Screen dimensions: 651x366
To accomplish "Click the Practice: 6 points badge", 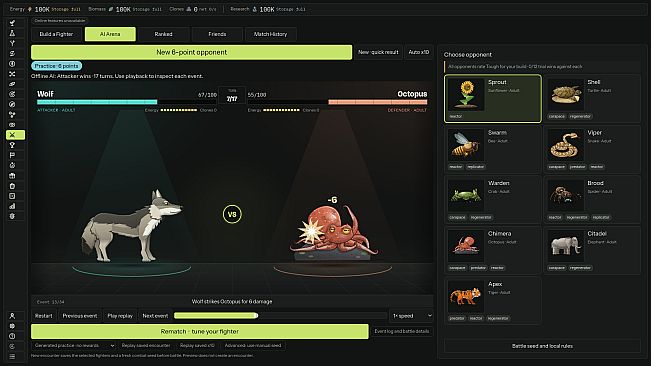I will [56, 66].
